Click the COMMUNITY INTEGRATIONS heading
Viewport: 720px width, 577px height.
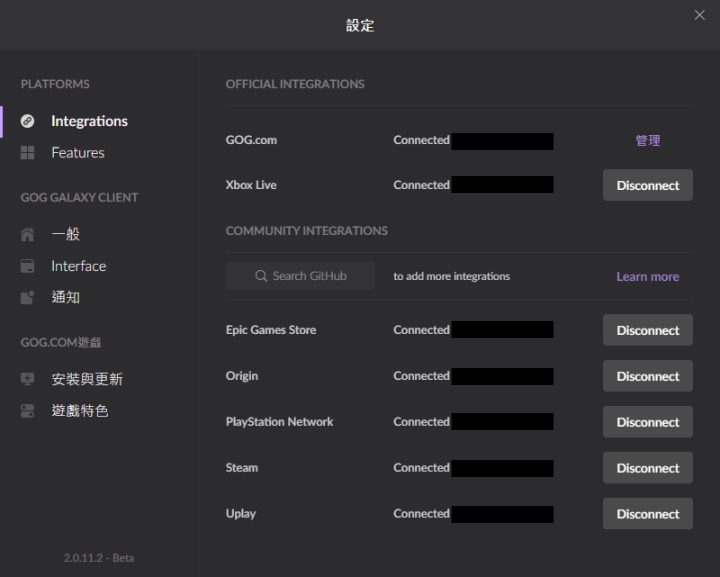pyautogui.click(x=307, y=230)
